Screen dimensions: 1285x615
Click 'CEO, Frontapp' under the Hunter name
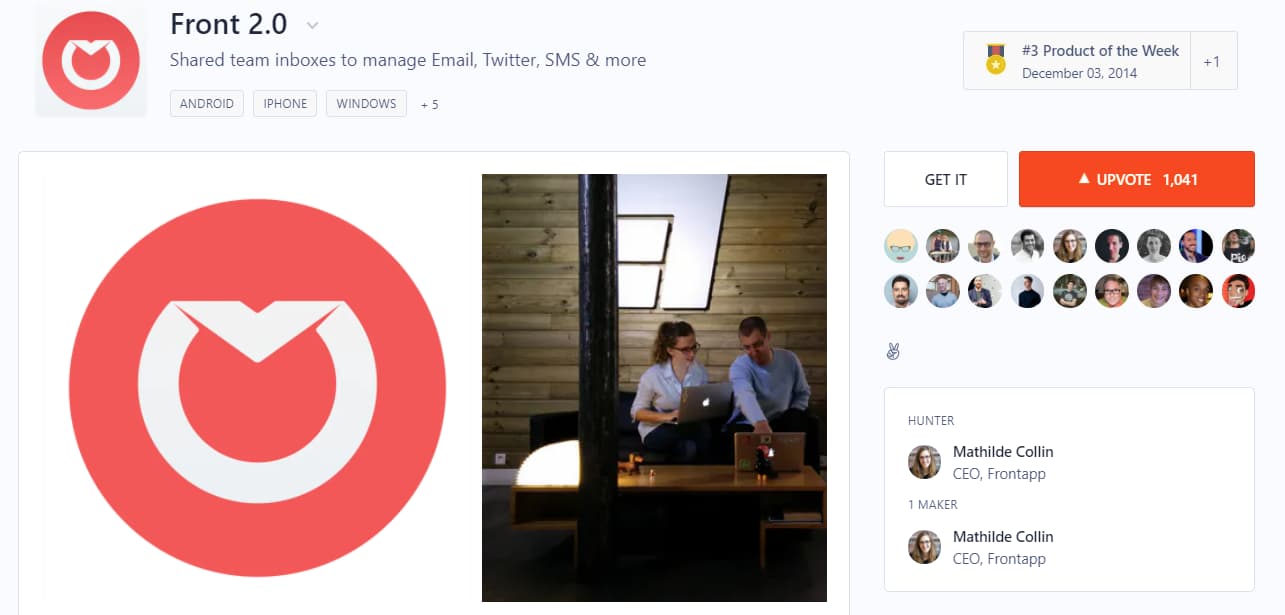[999, 474]
